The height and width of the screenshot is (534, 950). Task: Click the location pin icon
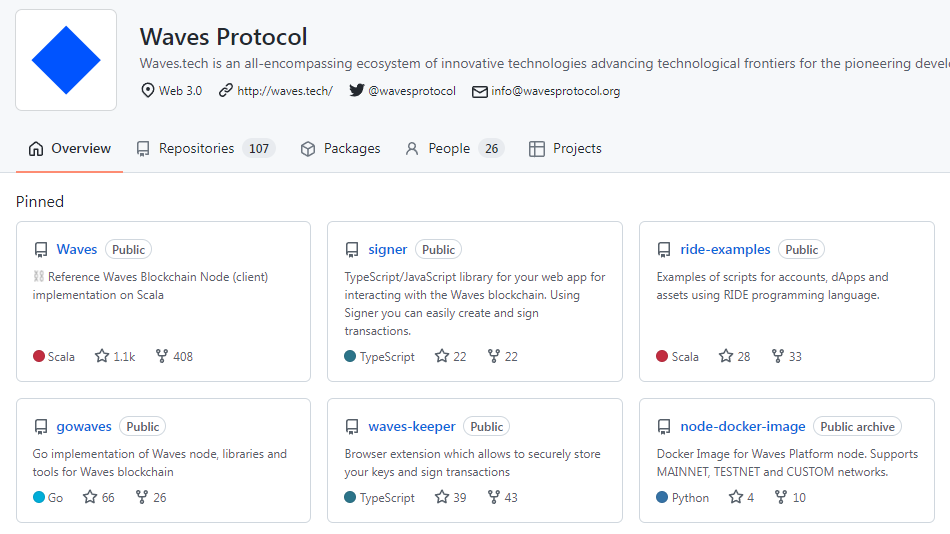pos(147,90)
